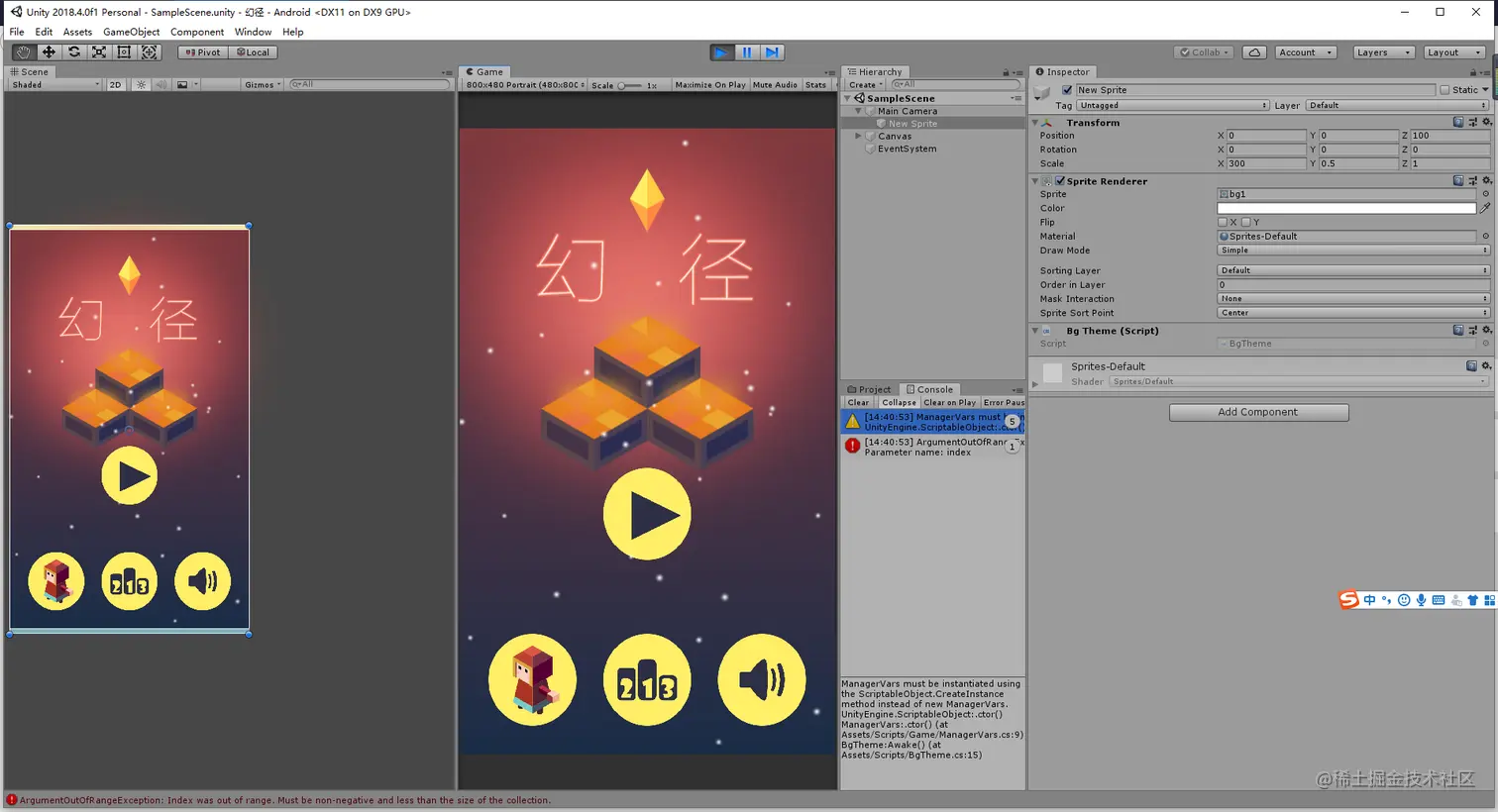
Task: Open Sprites-Default material settings gear
Action: [x=1486, y=366]
